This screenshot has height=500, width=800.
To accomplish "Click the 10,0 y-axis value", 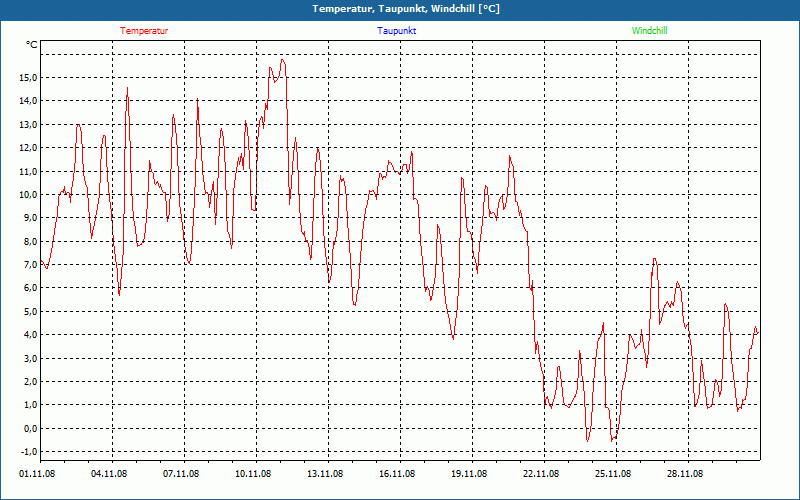I will pos(28,194).
